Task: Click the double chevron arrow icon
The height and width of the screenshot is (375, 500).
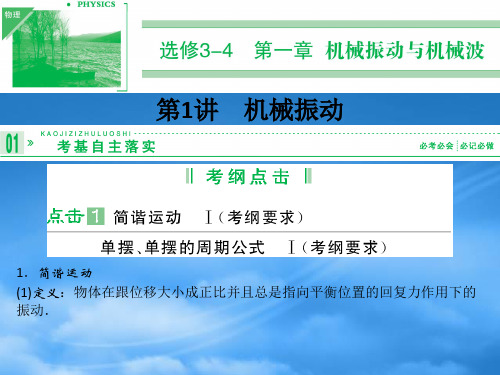Action: point(30,143)
